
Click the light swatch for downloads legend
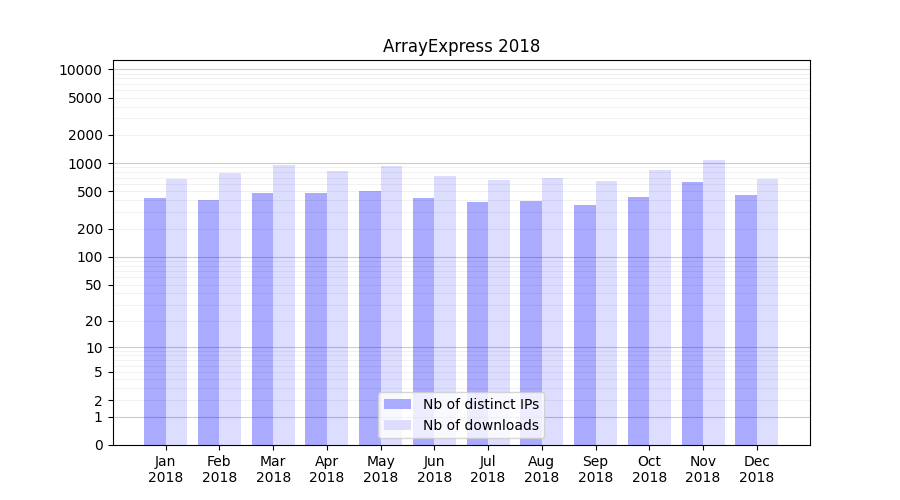[397, 425]
